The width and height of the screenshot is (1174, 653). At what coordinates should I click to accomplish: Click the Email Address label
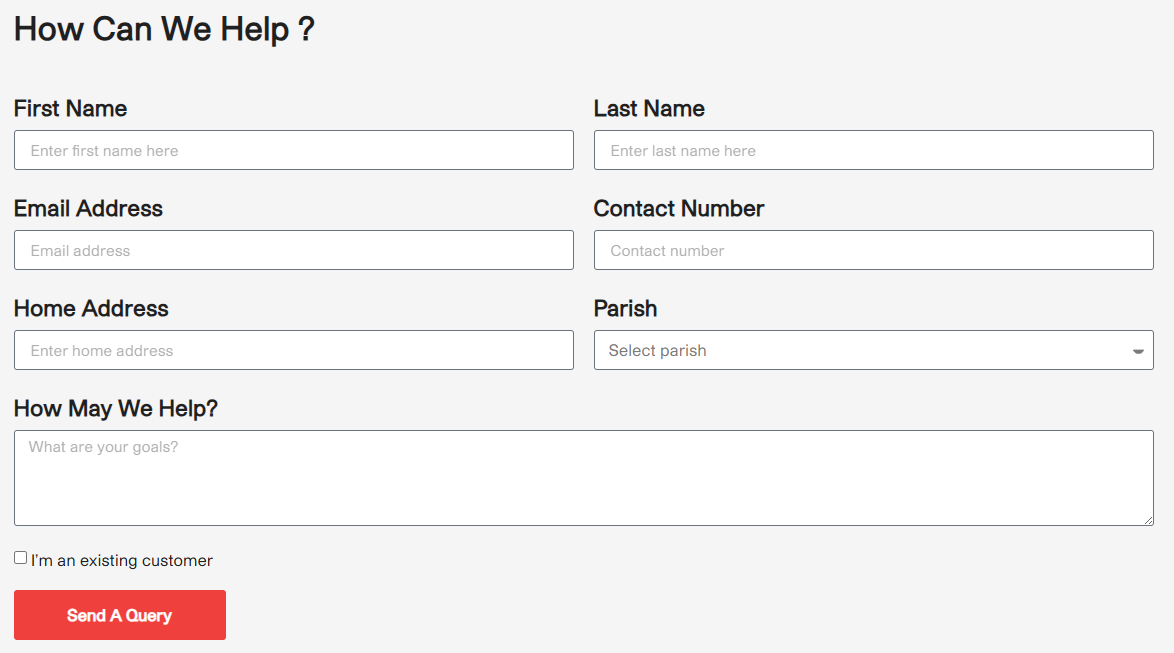[88, 208]
